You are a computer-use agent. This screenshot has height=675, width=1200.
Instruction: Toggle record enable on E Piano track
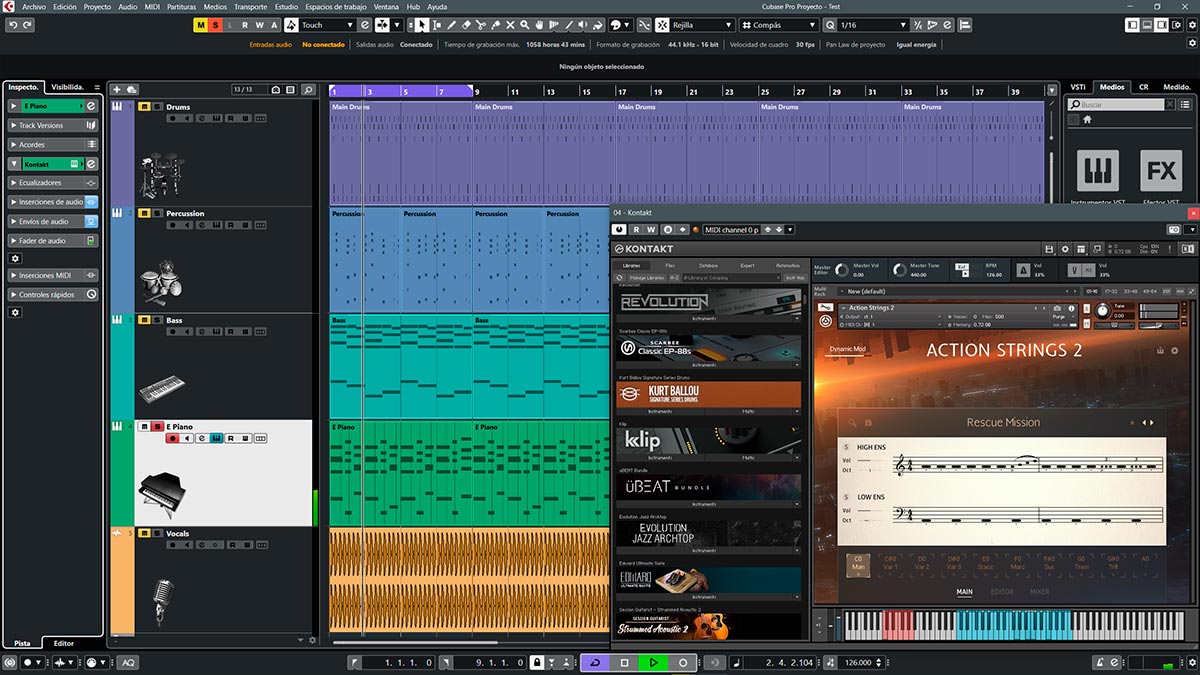pyautogui.click(x=172, y=438)
